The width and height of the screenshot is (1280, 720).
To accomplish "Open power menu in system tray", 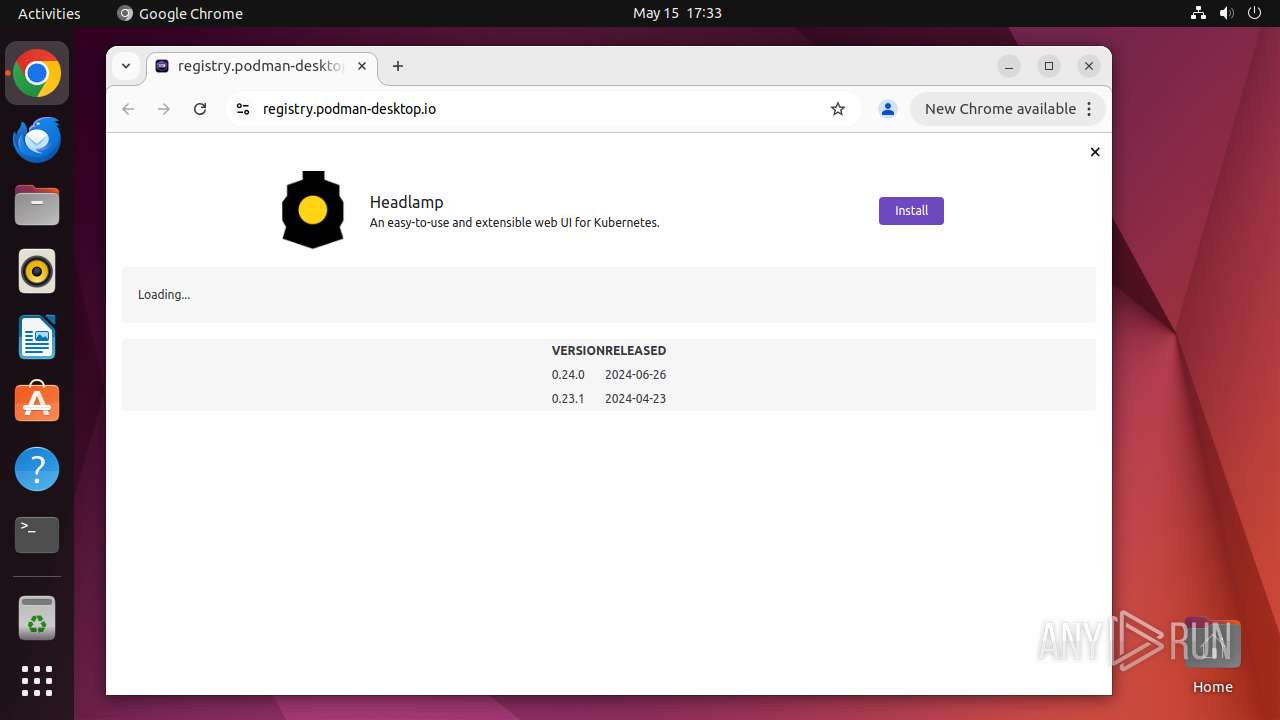I will pos(1254,13).
